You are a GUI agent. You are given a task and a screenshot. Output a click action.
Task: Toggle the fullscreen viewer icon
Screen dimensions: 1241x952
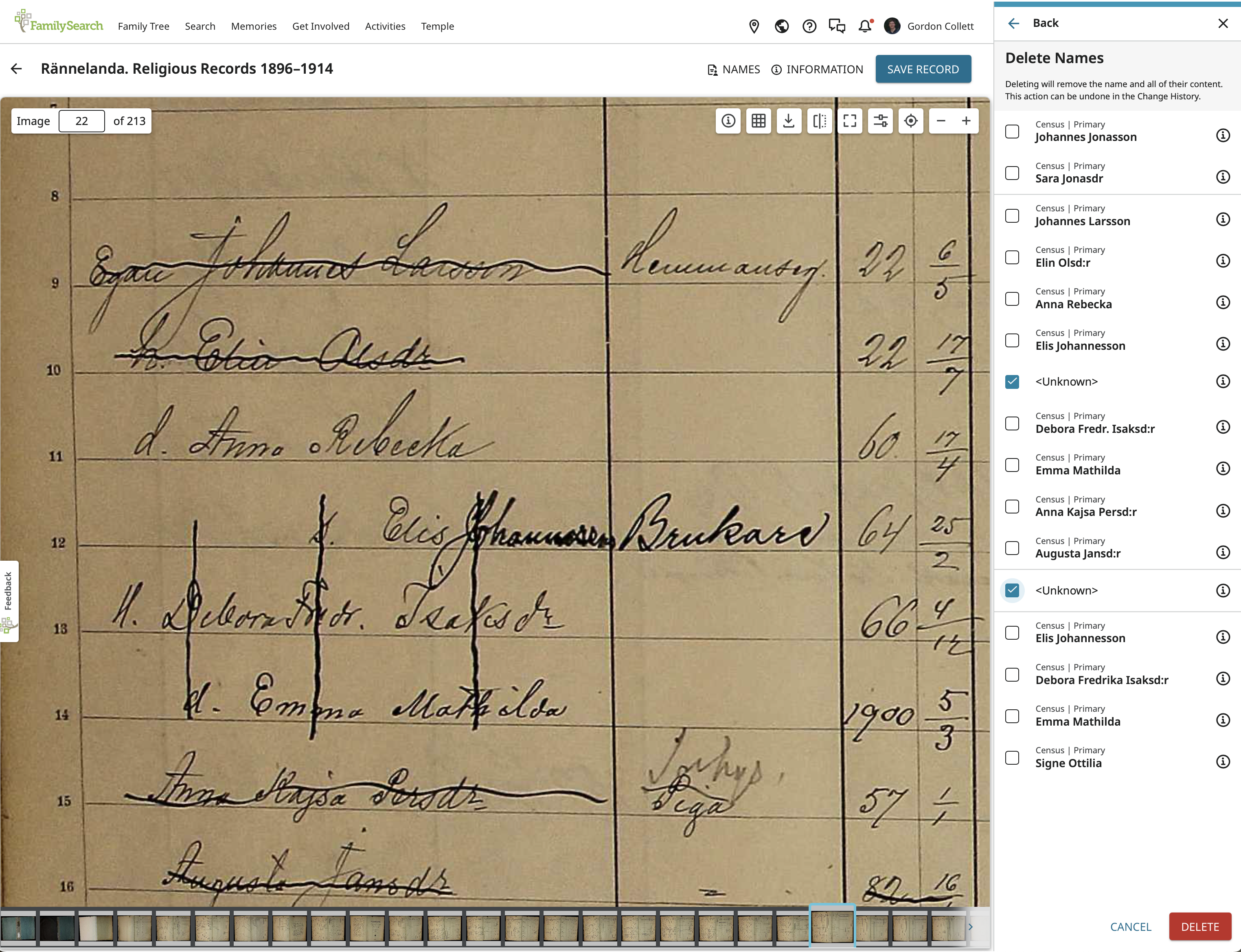[x=849, y=121]
